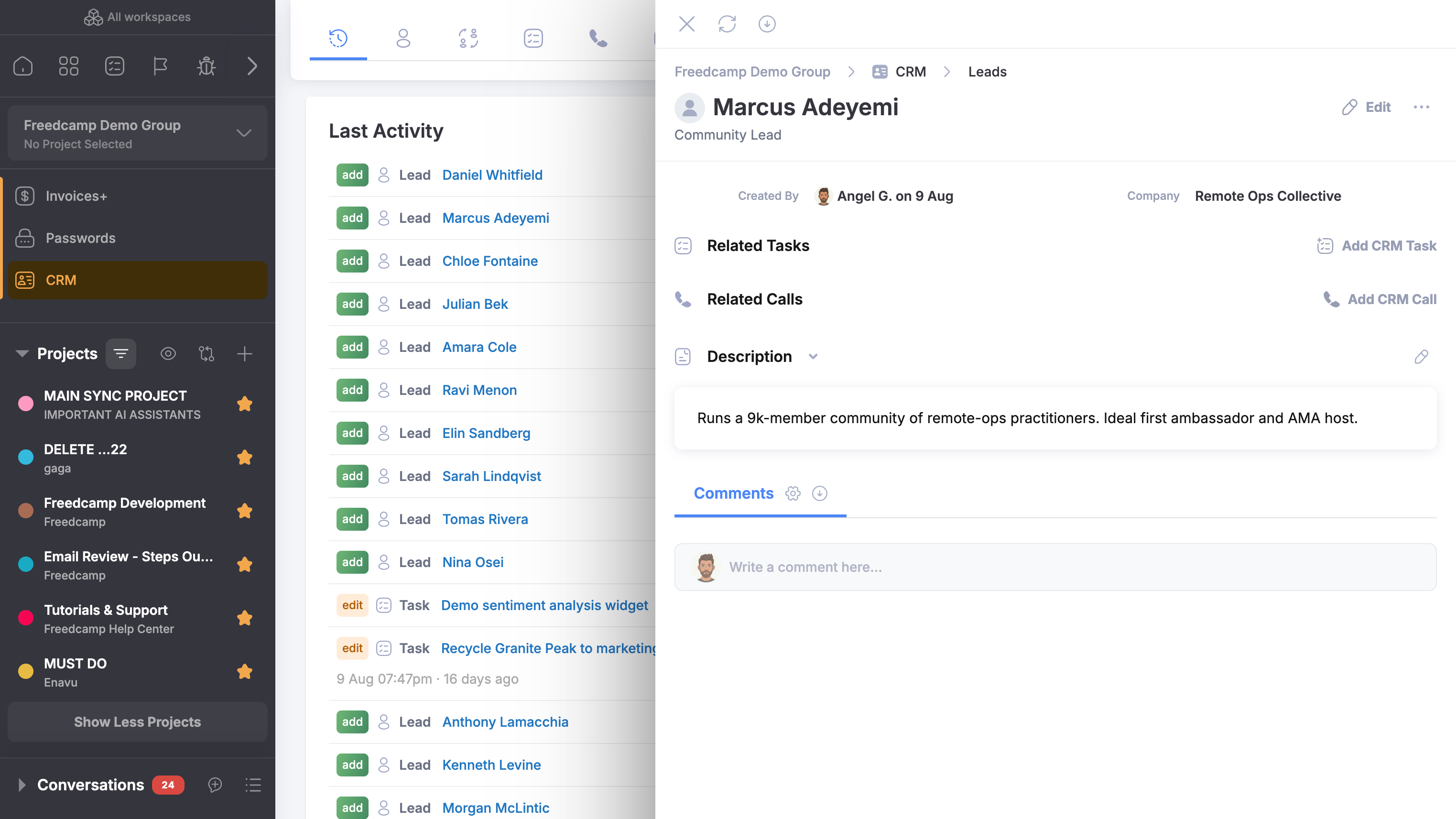Open Invoices+ in the sidebar
The image size is (1456, 819).
pyautogui.click(x=137, y=196)
